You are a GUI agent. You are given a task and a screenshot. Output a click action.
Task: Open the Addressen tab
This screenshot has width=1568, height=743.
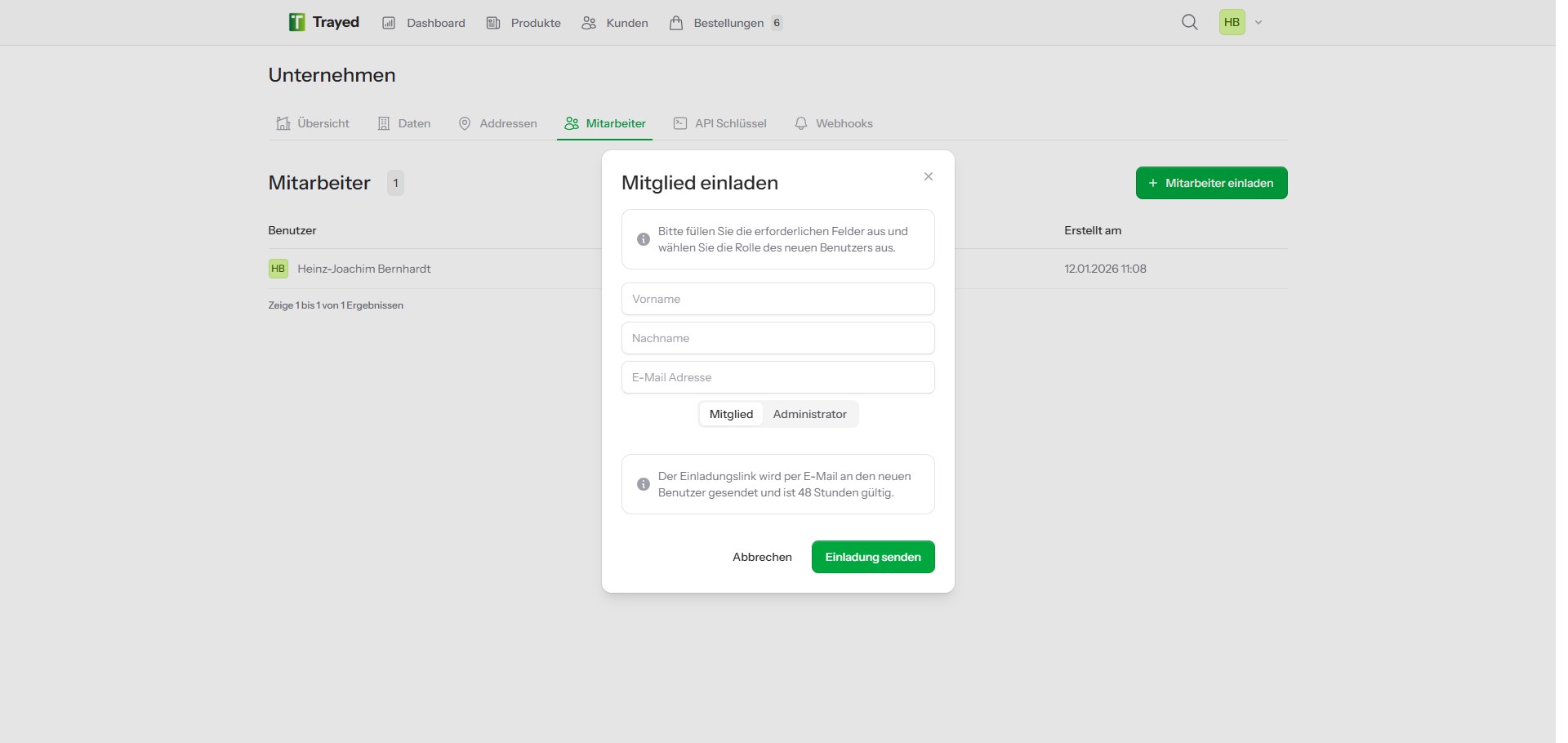(x=498, y=123)
